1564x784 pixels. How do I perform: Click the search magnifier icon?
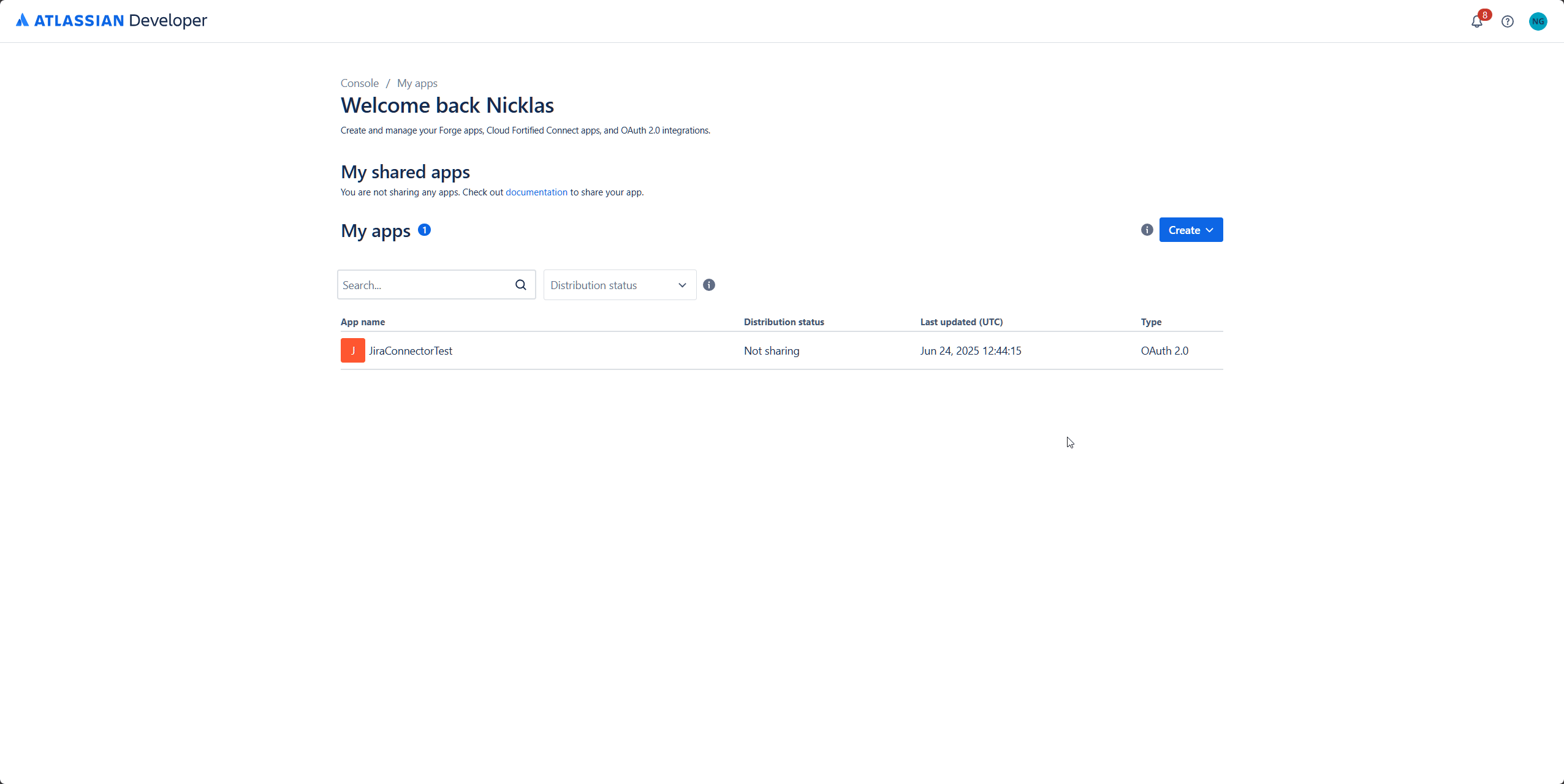pos(520,285)
